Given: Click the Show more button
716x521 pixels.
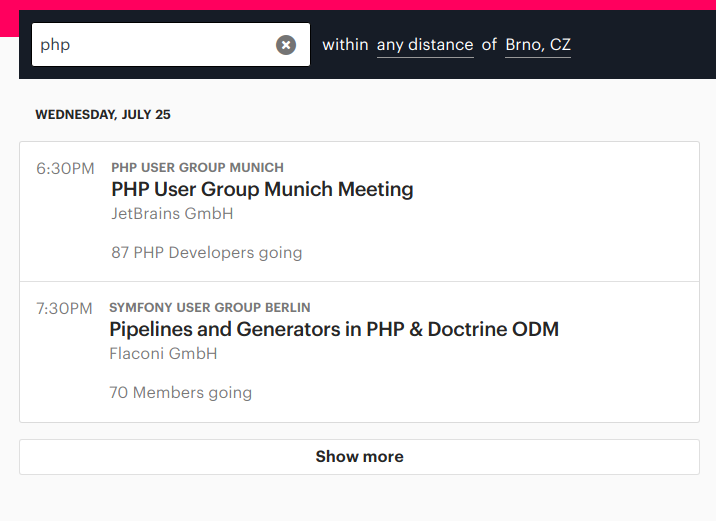Looking at the screenshot, I should pyautogui.click(x=359, y=457).
